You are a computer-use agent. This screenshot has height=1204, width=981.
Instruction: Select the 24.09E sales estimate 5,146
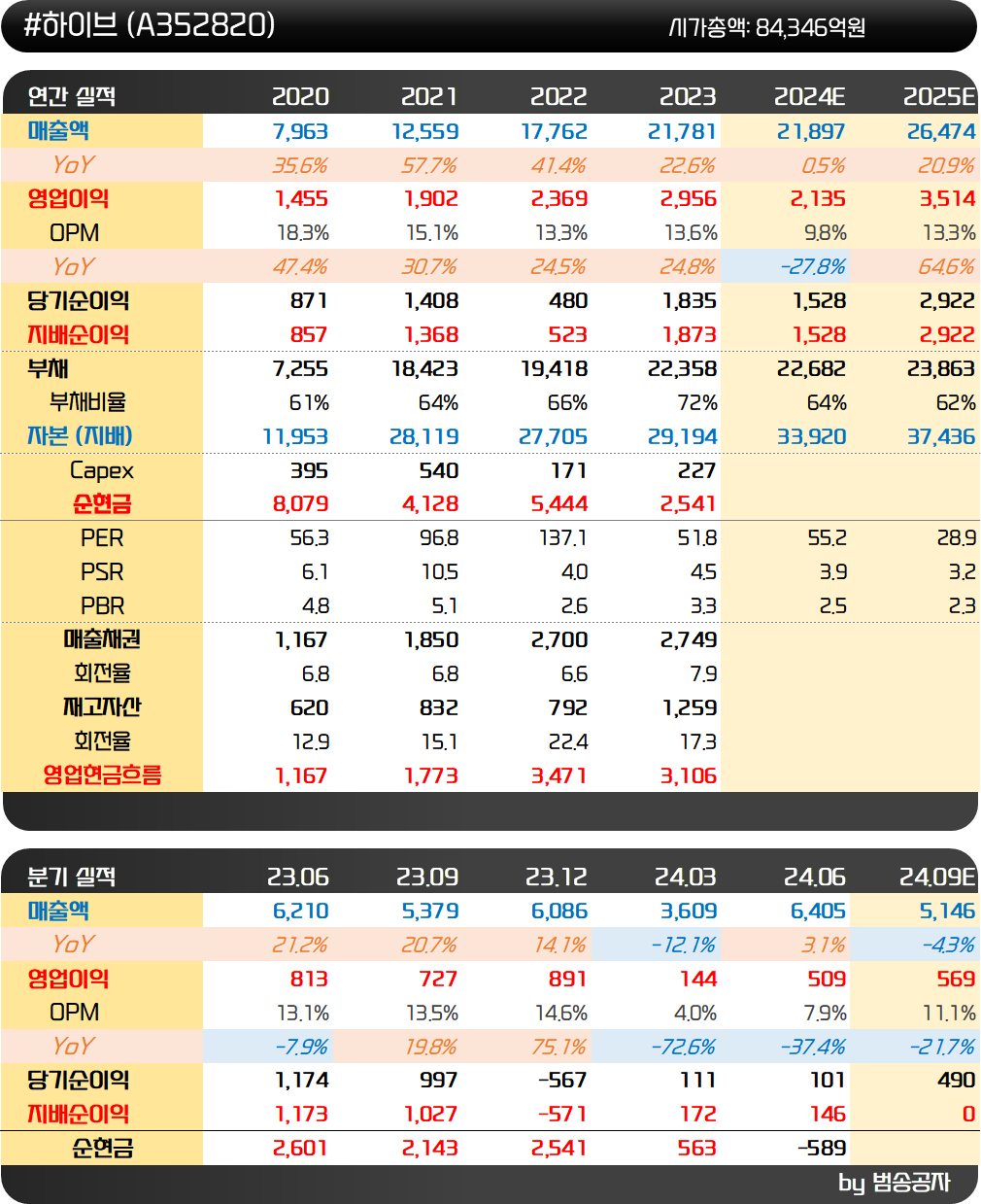click(947, 911)
